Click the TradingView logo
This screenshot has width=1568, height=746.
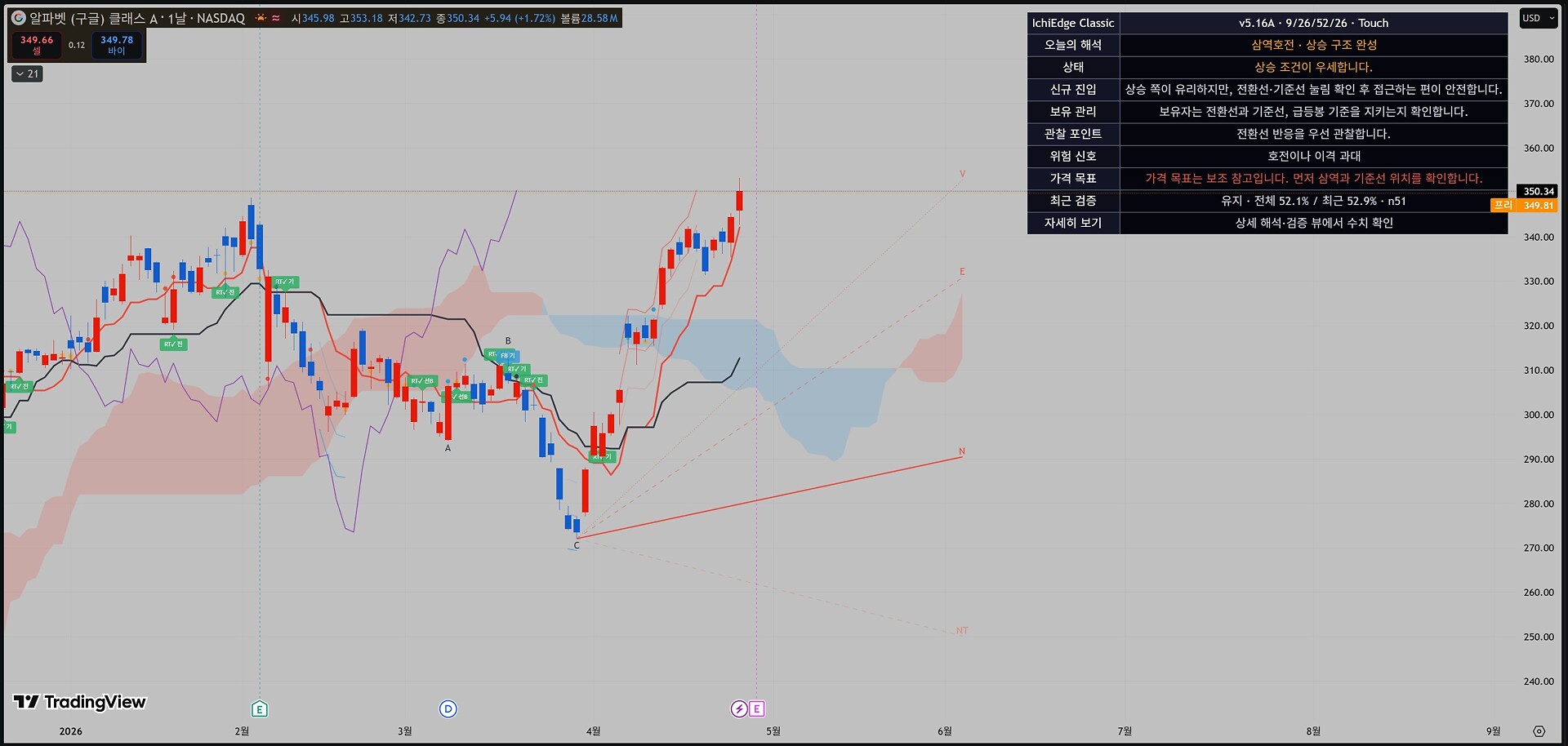(x=79, y=702)
